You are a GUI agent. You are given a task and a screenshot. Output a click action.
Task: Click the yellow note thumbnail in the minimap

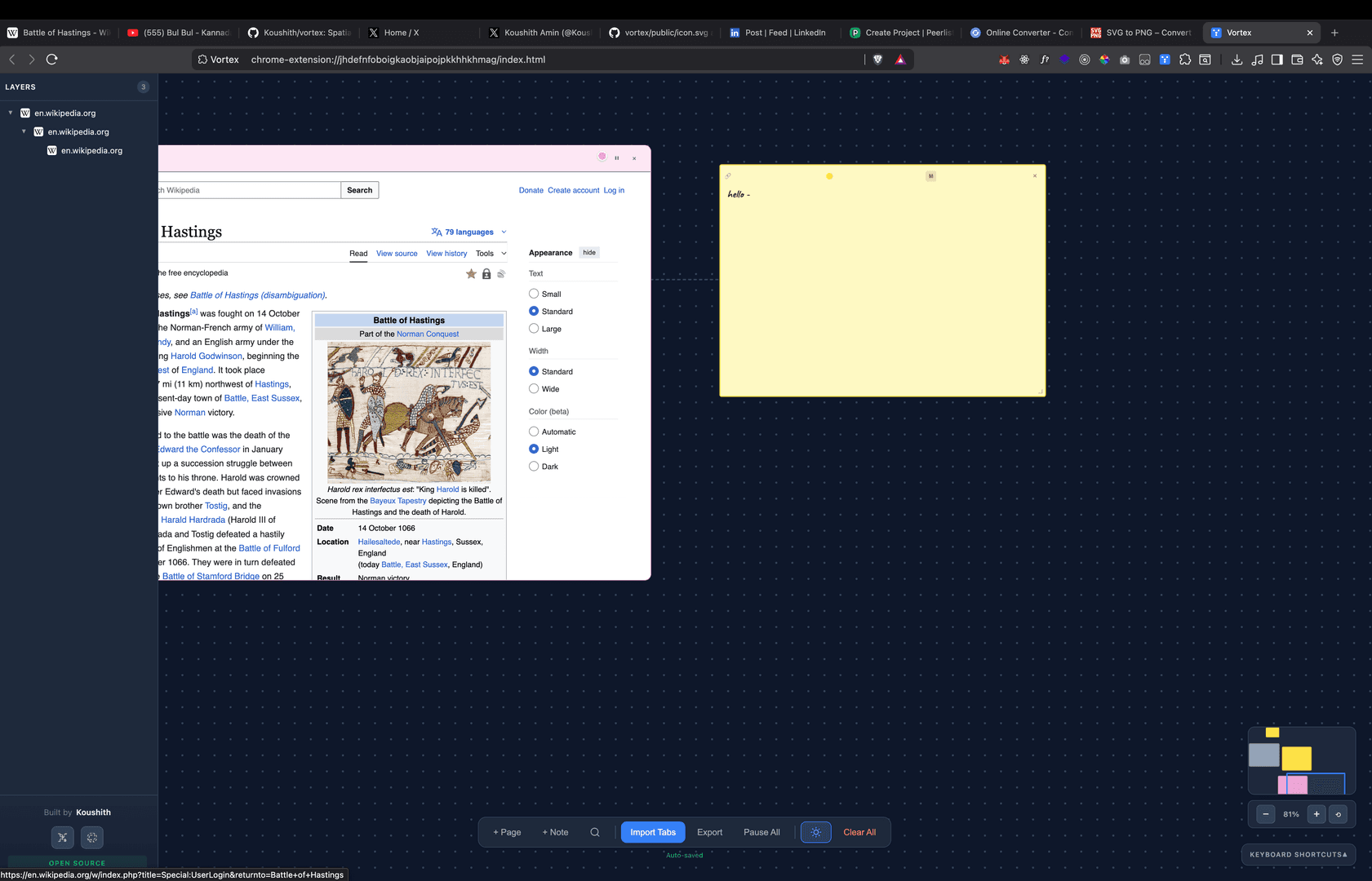(1297, 758)
